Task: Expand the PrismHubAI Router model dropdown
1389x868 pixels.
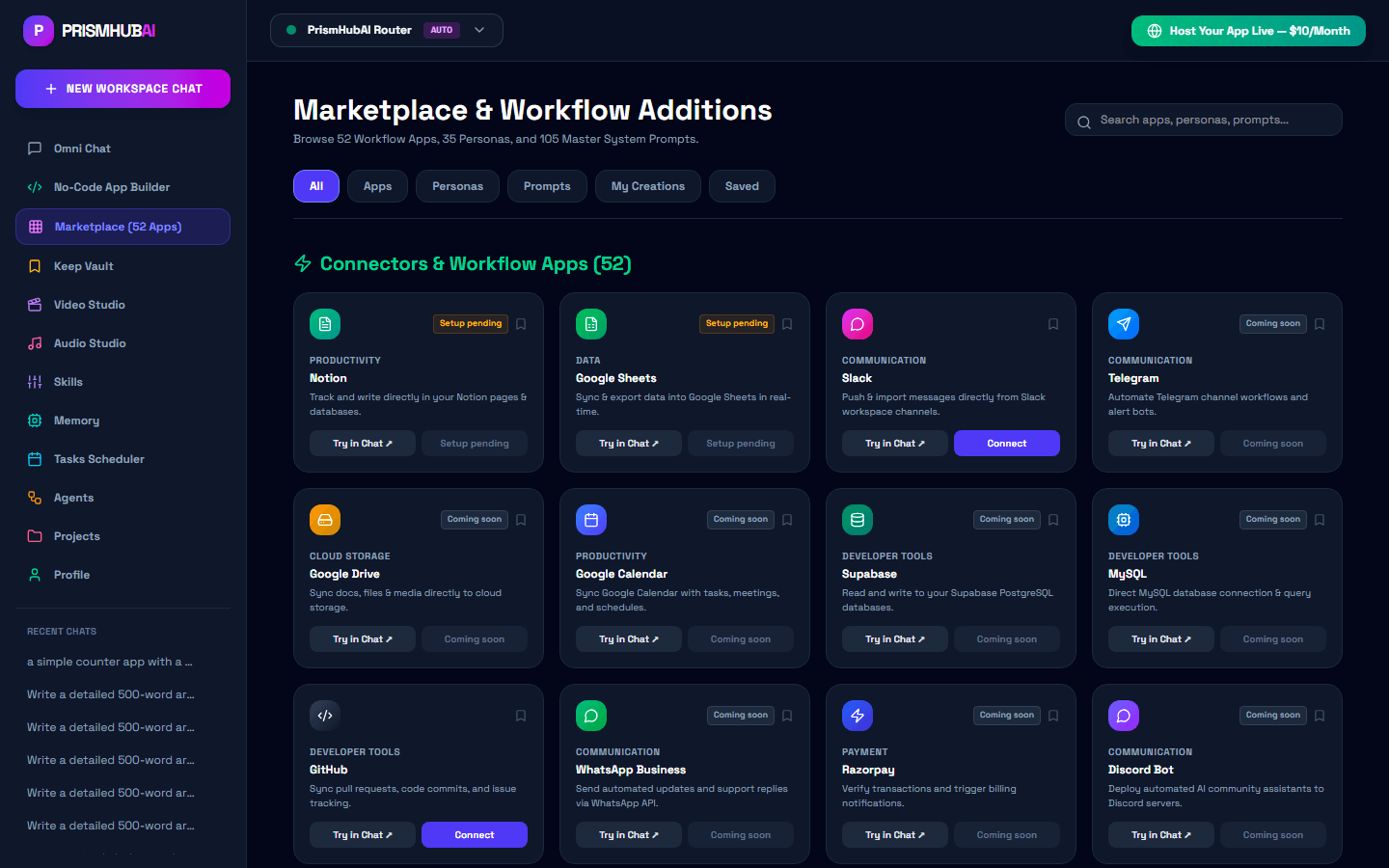Action: click(387, 30)
